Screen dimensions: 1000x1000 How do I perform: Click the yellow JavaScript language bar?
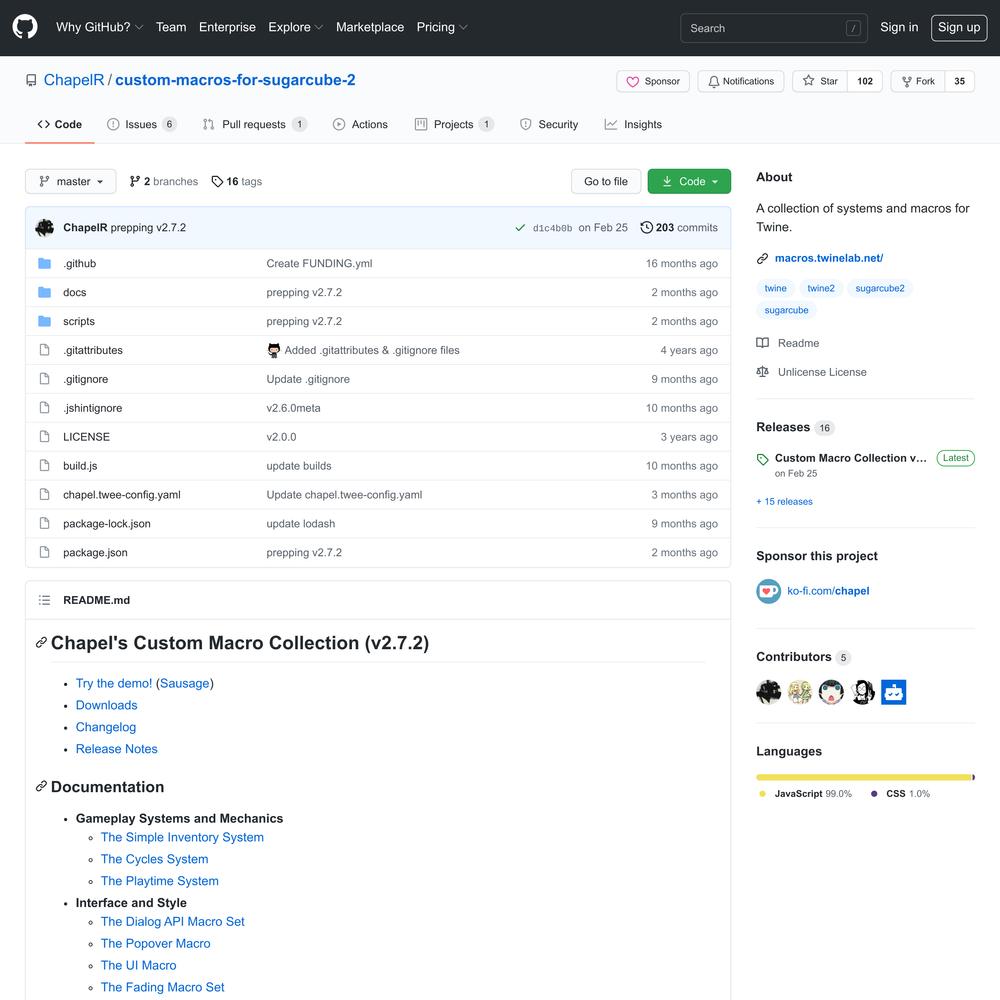(x=864, y=777)
